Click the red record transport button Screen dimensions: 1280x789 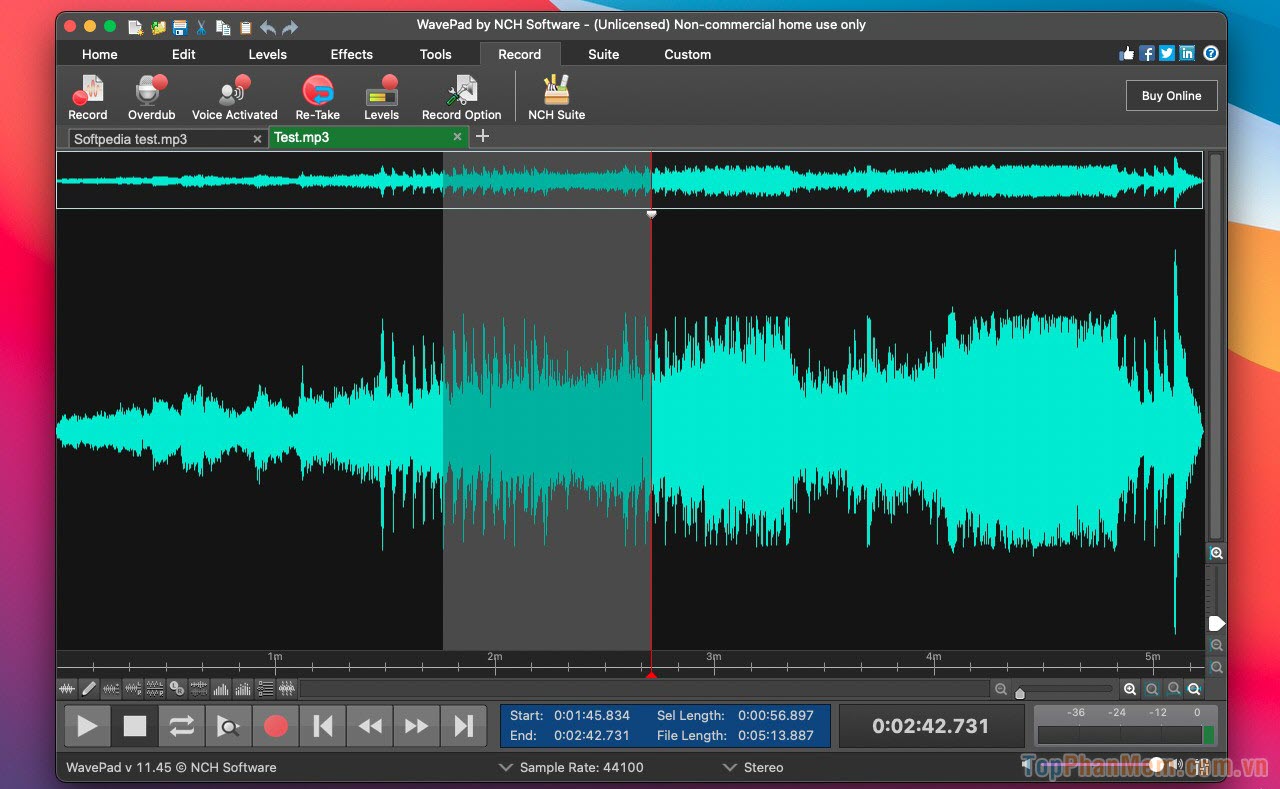point(276,726)
